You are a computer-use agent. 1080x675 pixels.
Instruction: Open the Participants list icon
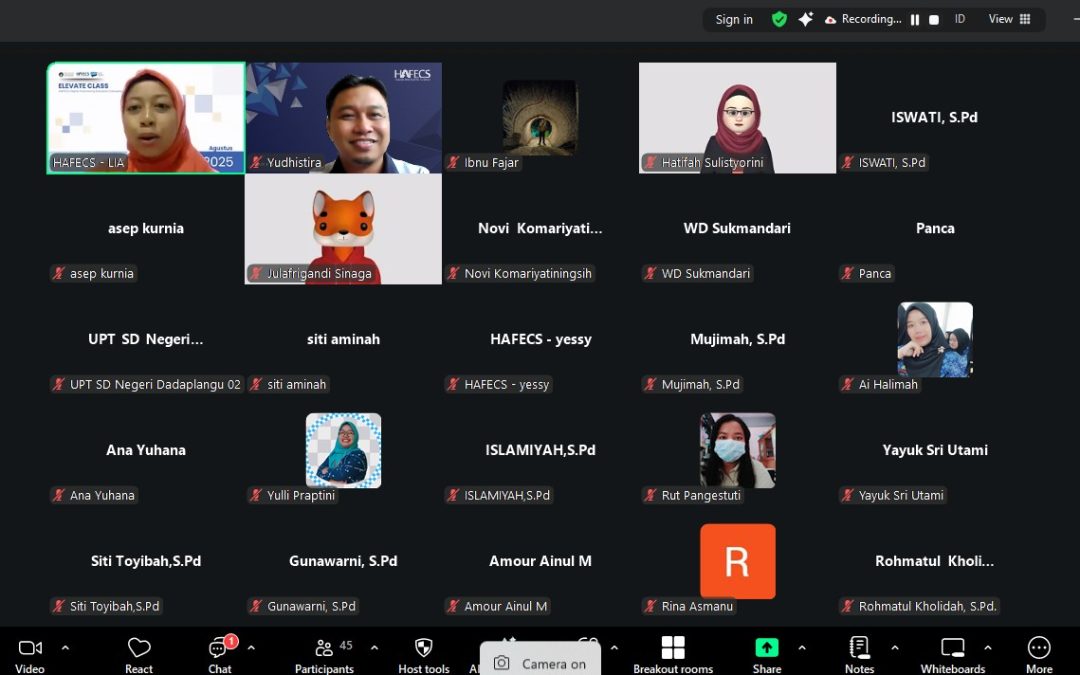coord(324,648)
